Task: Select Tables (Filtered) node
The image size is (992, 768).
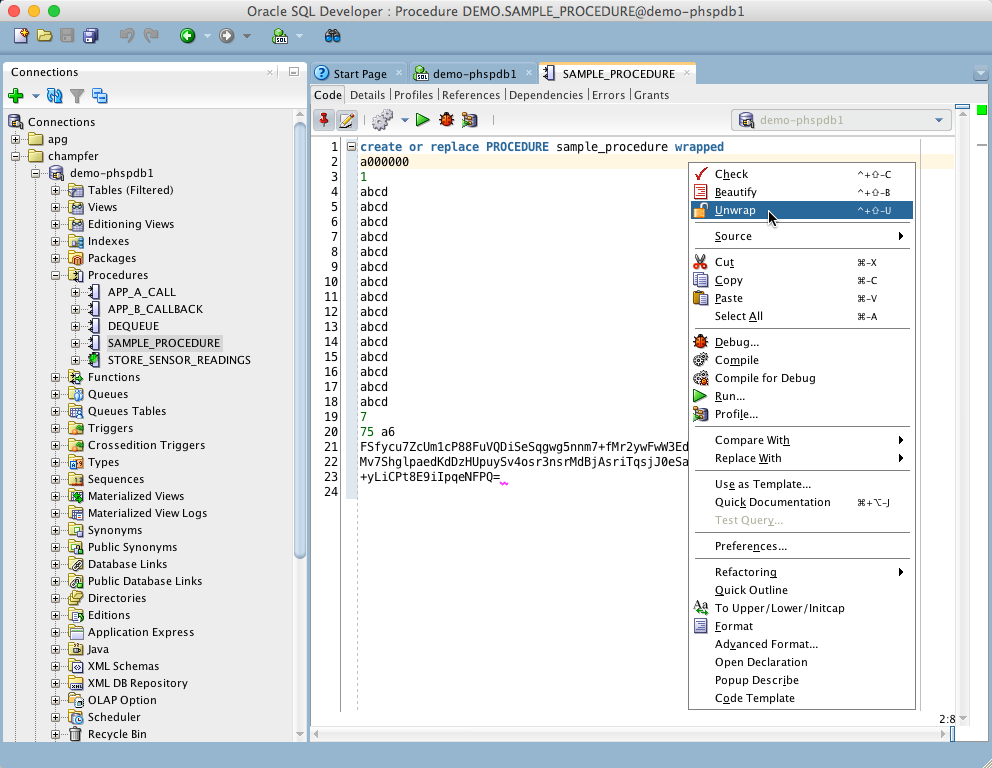Action: pyautogui.click(x=130, y=190)
